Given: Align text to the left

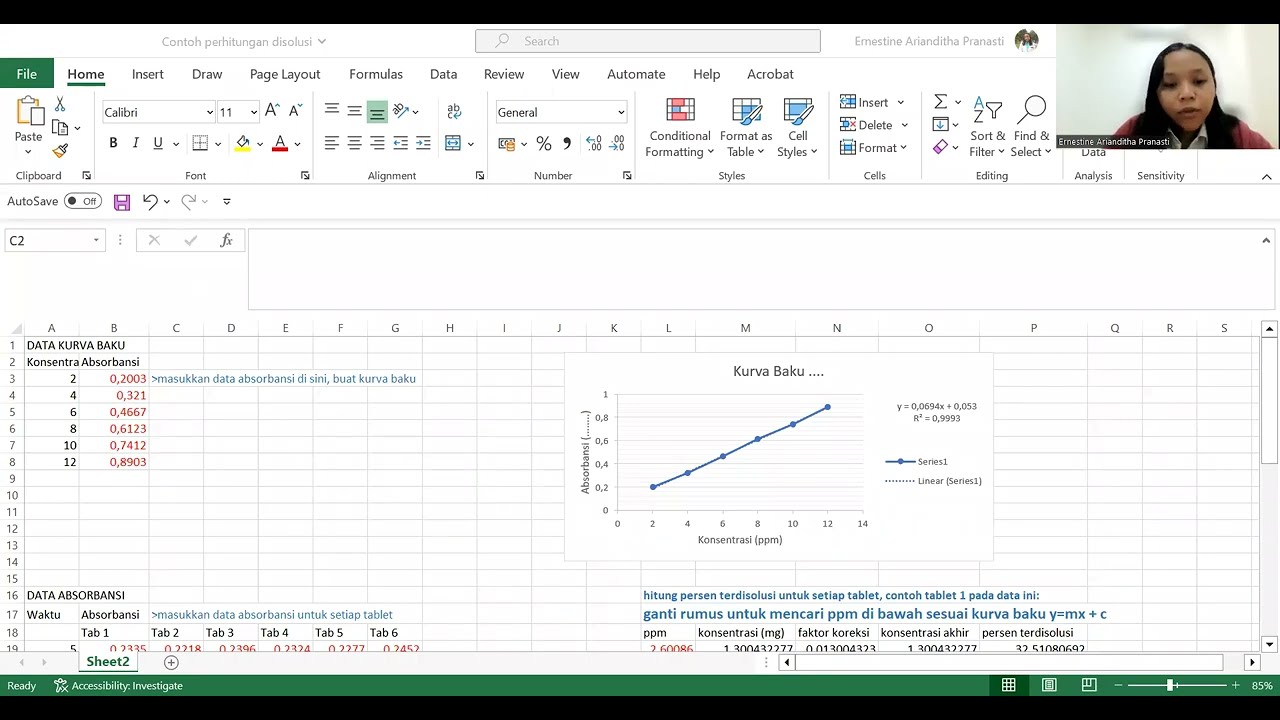Looking at the screenshot, I should (x=331, y=143).
